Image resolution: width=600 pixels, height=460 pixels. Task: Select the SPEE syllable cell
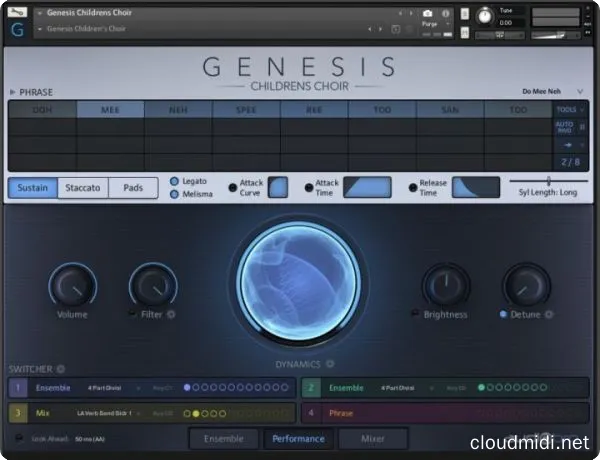(246, 110)
